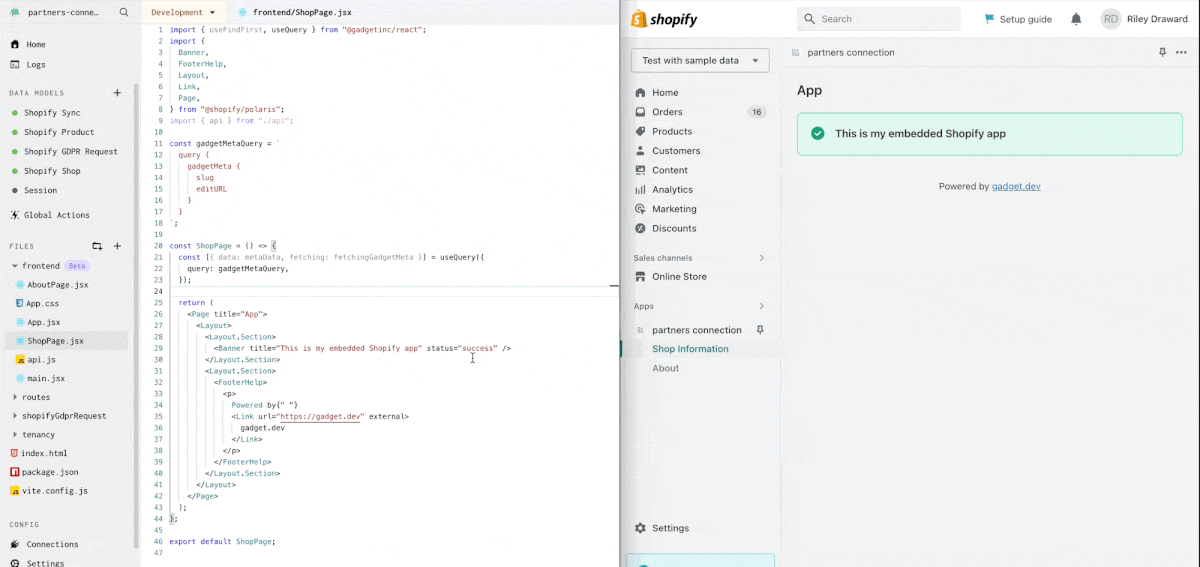Viewport: 1200px width, 567px height.
Task: Unpin partners connection app in sidebar
Action: click(x=760, y=330)
